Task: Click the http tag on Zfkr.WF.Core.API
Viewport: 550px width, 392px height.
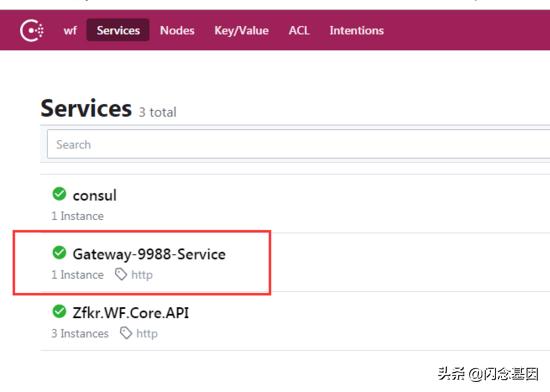Action: click(x=147, y=333)
